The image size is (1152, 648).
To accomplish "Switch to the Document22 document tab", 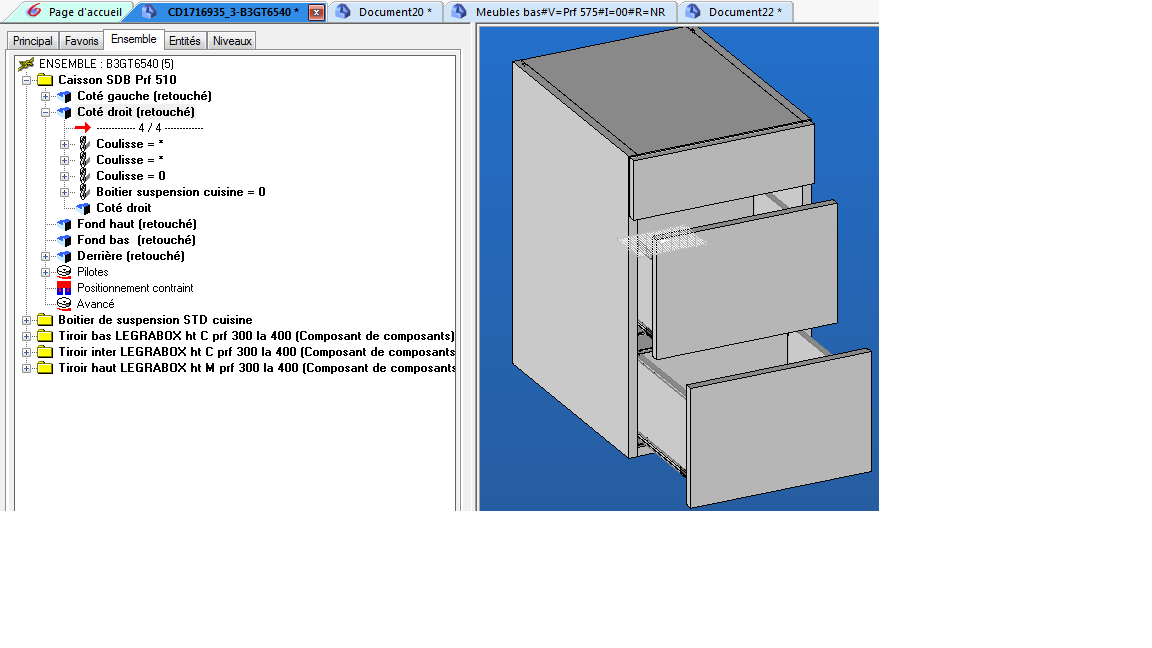I will pos(738,12).
